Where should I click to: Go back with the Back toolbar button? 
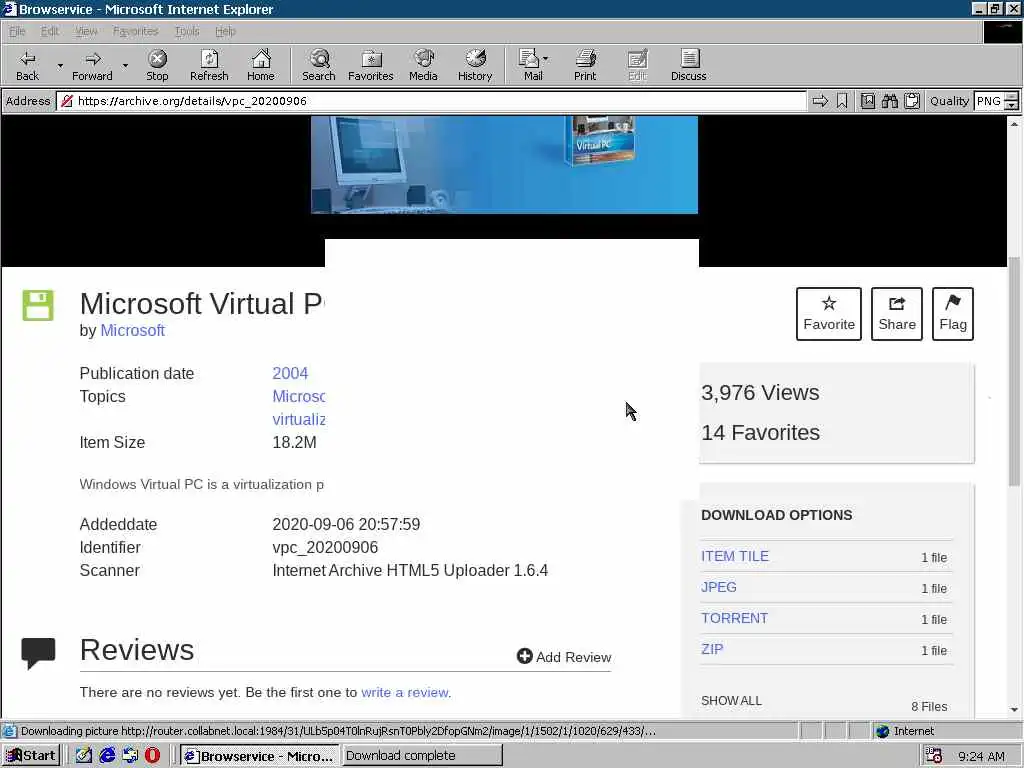tap(27, 65)
